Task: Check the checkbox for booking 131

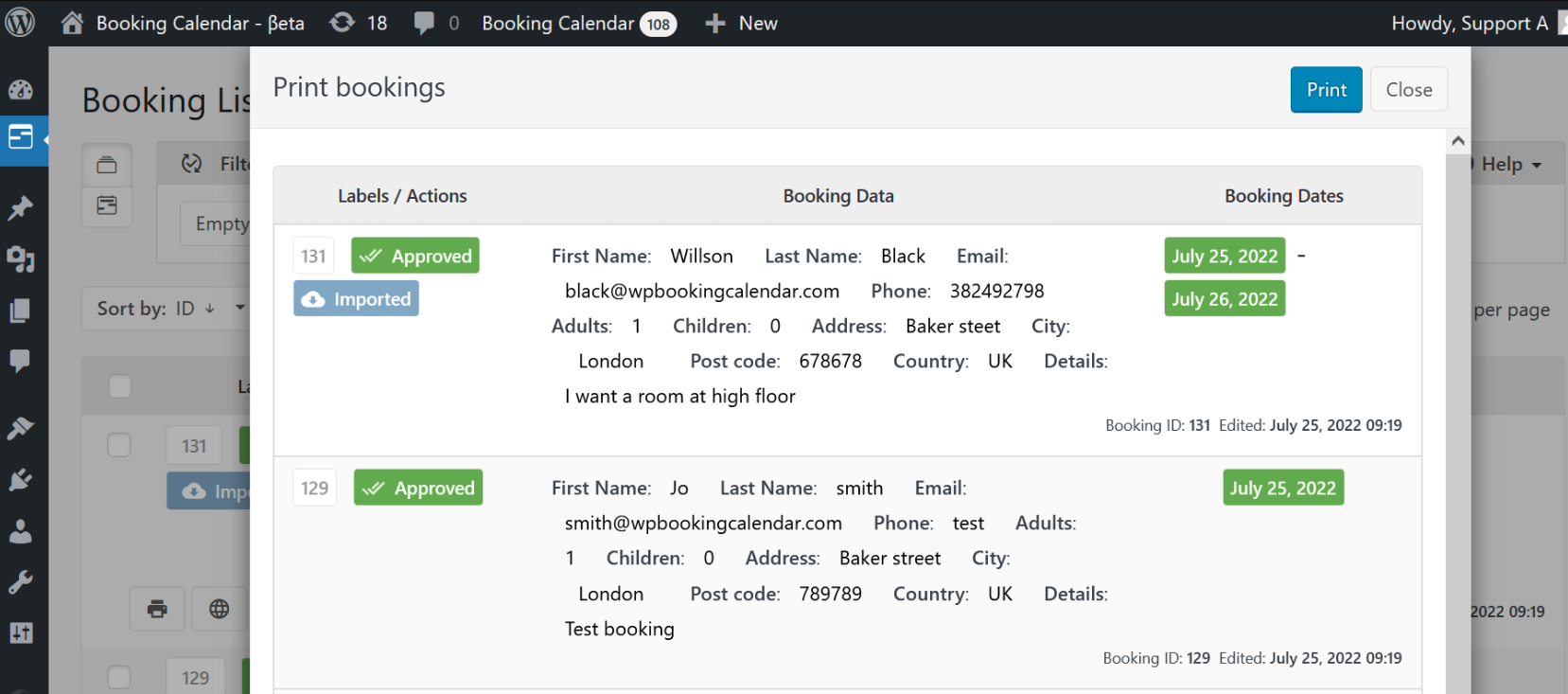Action: [x=119, y=445]
